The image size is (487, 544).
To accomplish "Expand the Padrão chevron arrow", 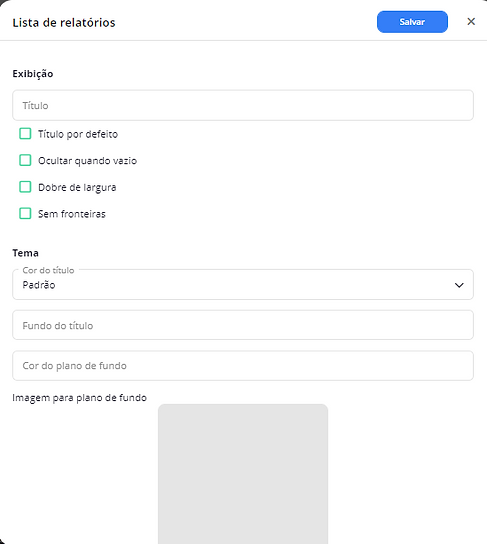I will pyautogui.click(x=459, y=285).
